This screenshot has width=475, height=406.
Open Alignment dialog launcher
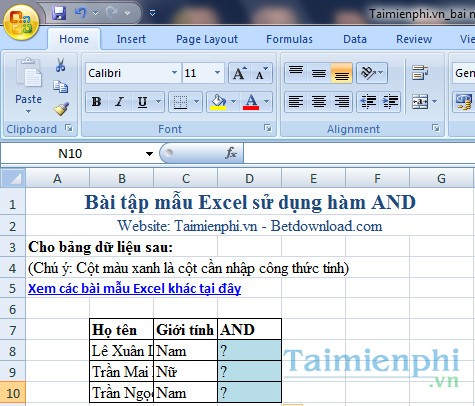pos(436,128)
